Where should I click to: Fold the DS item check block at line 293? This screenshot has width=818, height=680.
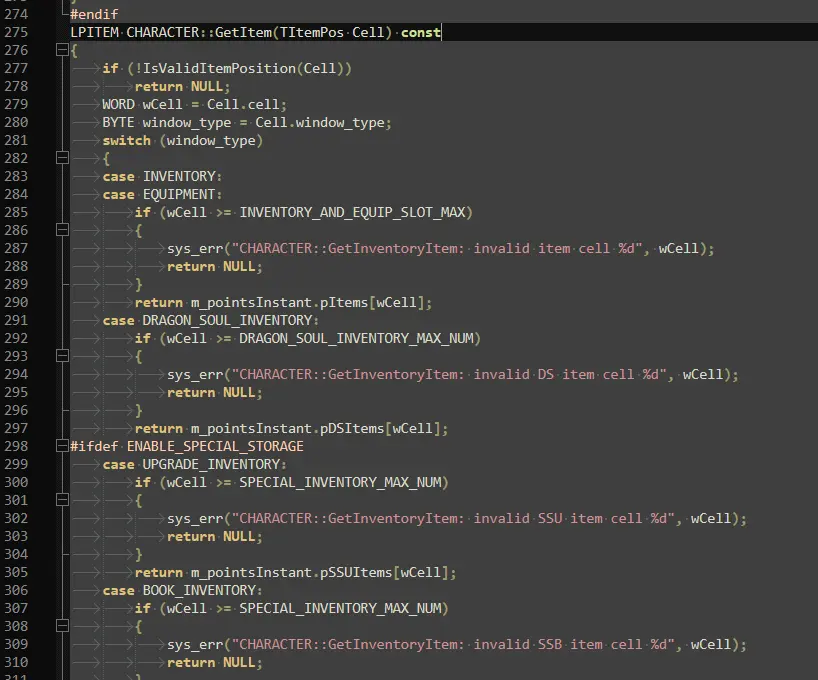click(62, 357)
